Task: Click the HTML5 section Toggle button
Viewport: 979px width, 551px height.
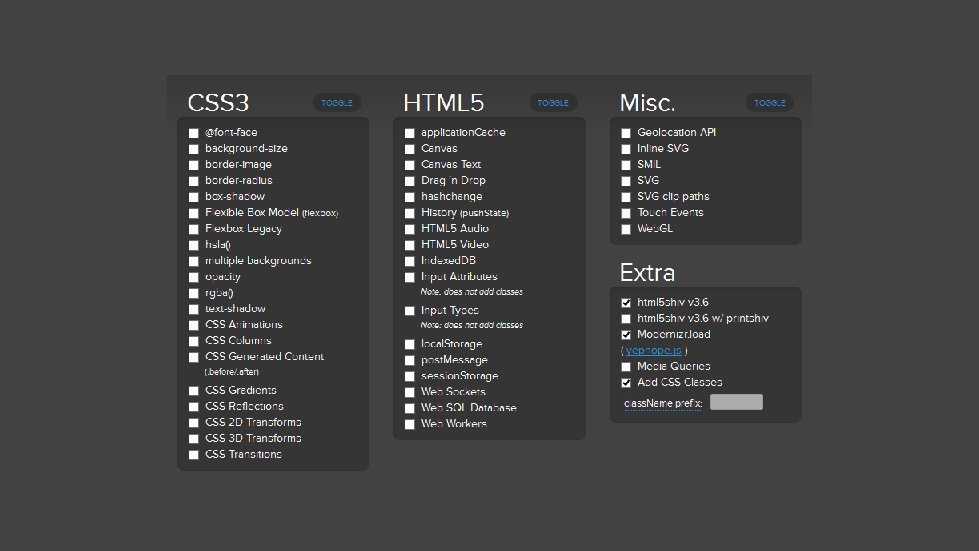Action: (x=553, y=103)
